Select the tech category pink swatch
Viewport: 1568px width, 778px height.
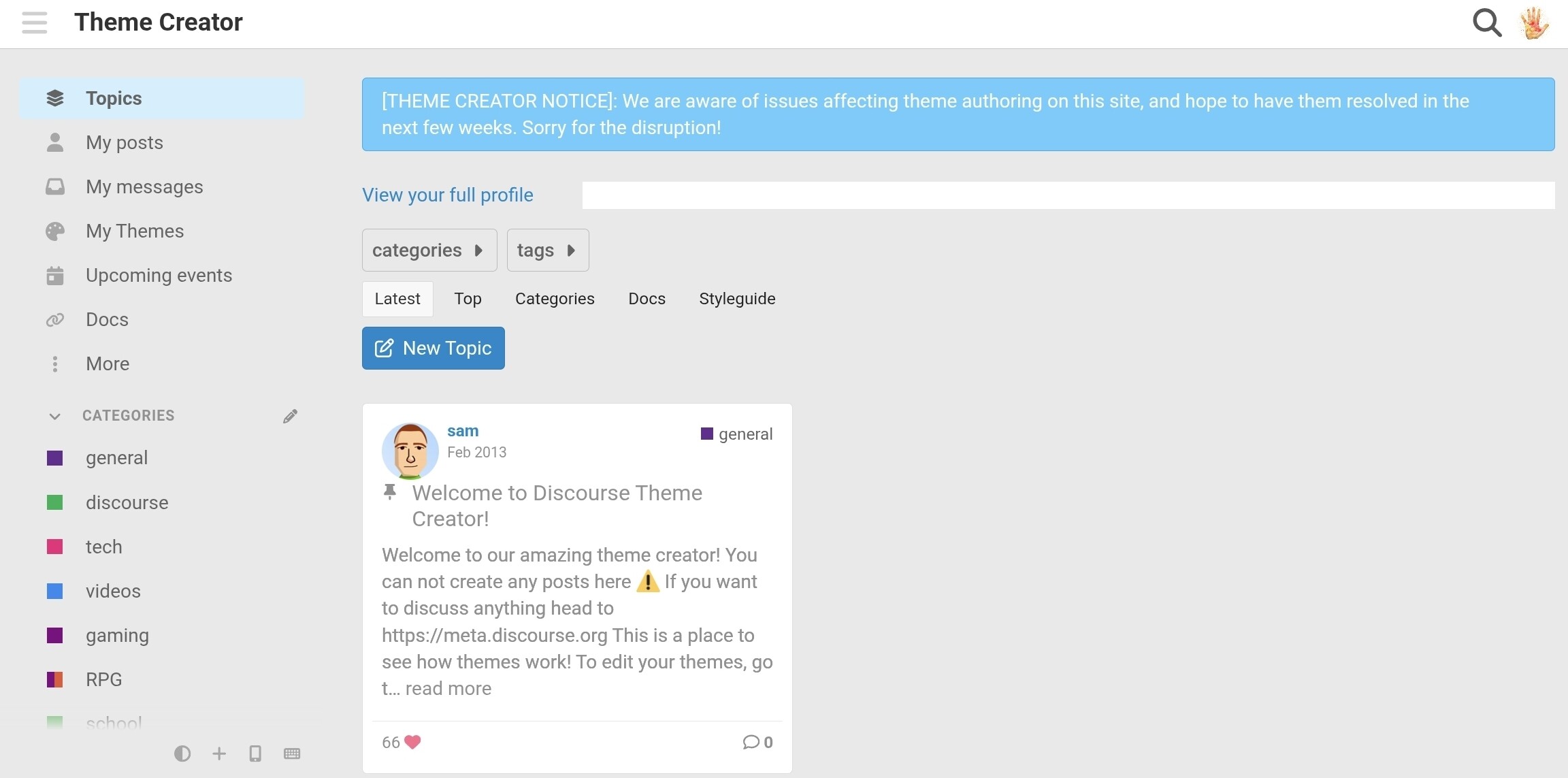[55, 547]
